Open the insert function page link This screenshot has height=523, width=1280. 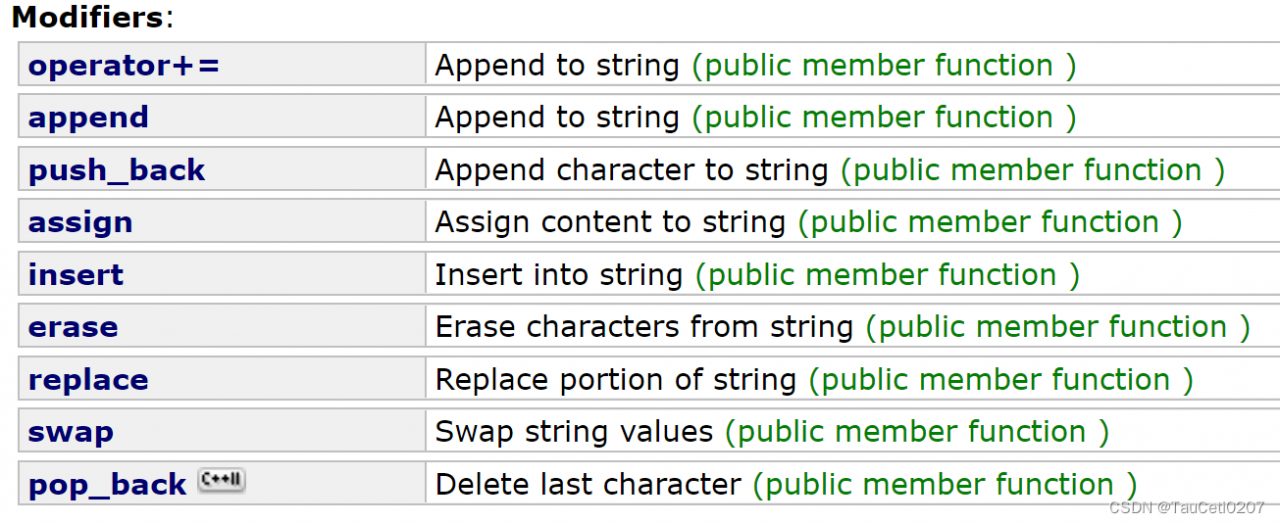point(76,275)
